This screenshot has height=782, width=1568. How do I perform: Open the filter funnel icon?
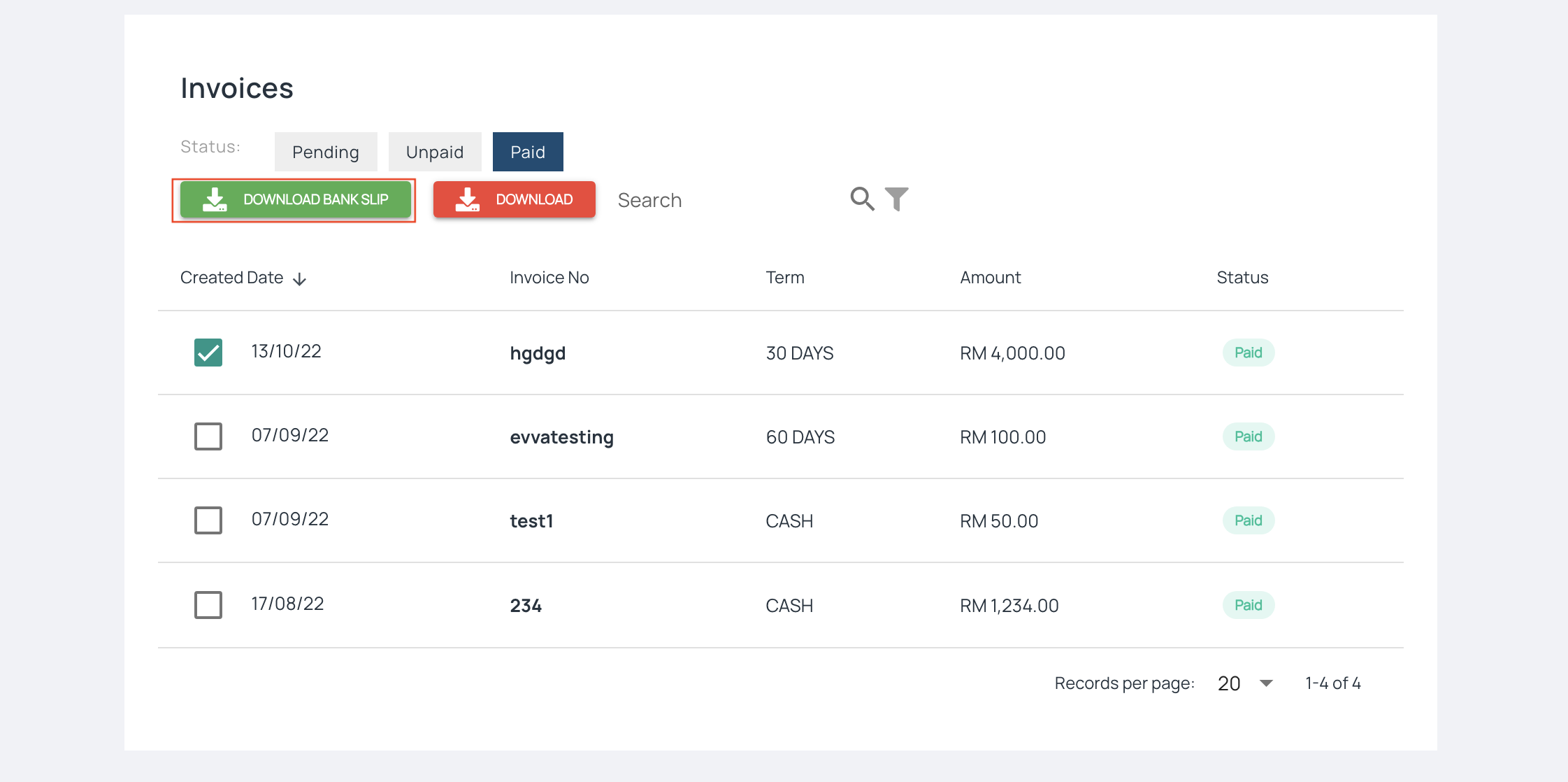click(x=896, y=199)
